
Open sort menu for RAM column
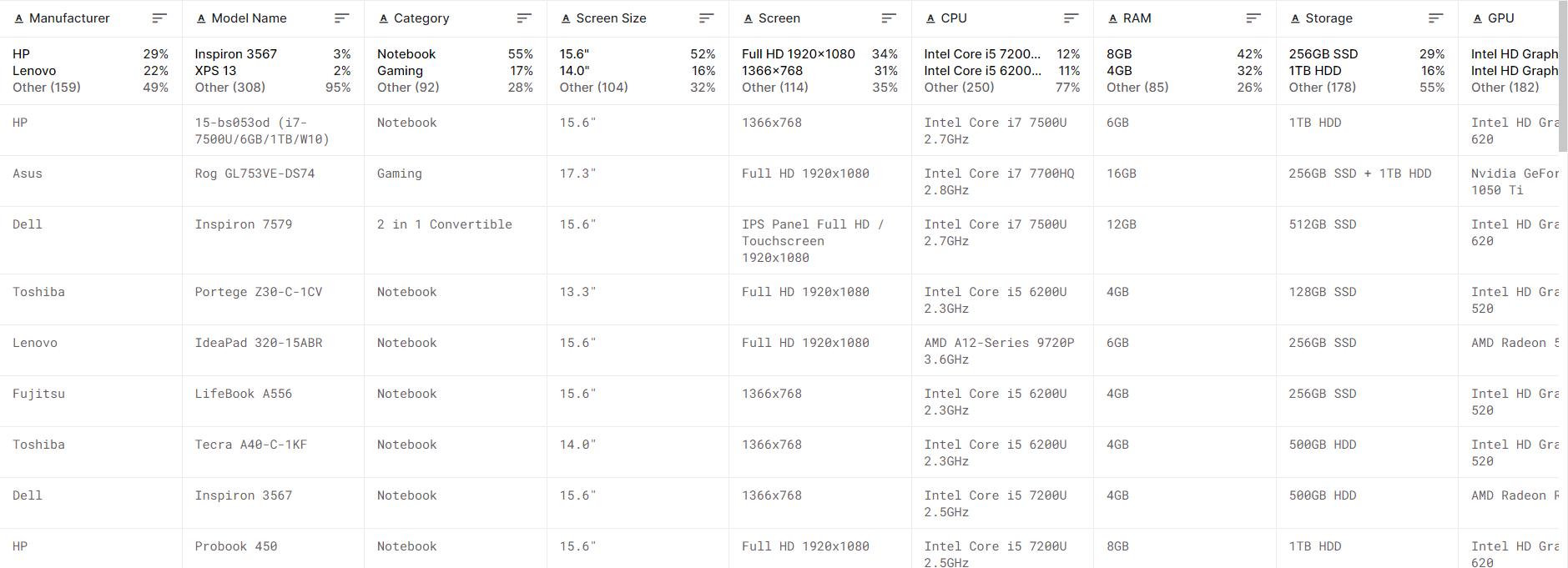(x=1253, y=18)
